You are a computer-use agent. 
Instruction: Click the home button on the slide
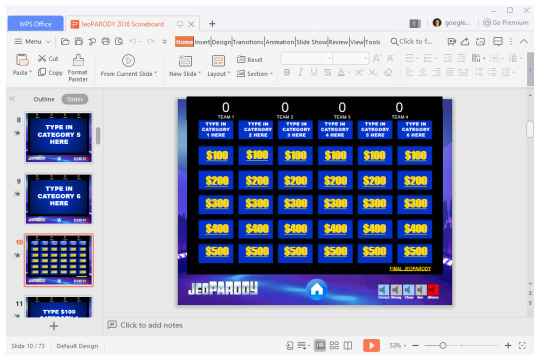pos(316,289)
